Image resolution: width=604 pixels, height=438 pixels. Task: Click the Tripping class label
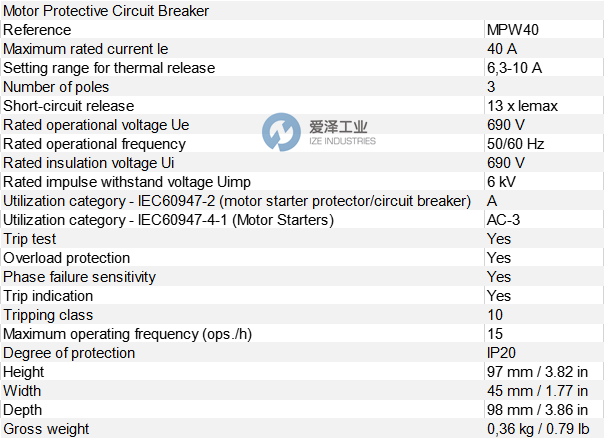tap(48, 315)
